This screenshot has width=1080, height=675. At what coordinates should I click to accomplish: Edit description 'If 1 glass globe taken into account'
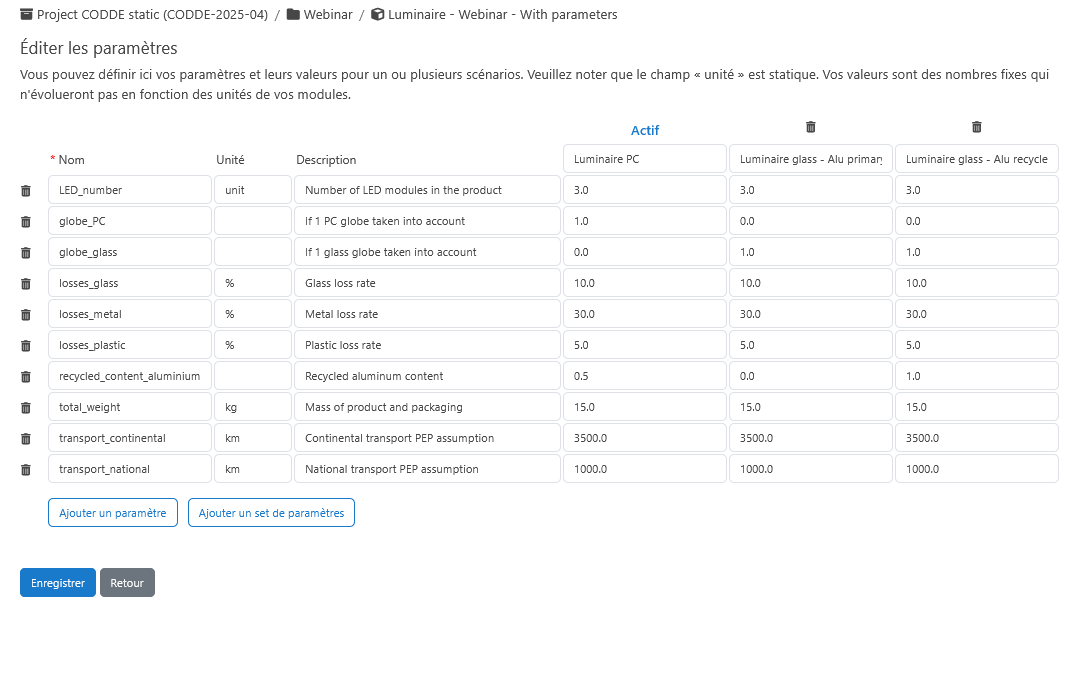tap(427, 252)
